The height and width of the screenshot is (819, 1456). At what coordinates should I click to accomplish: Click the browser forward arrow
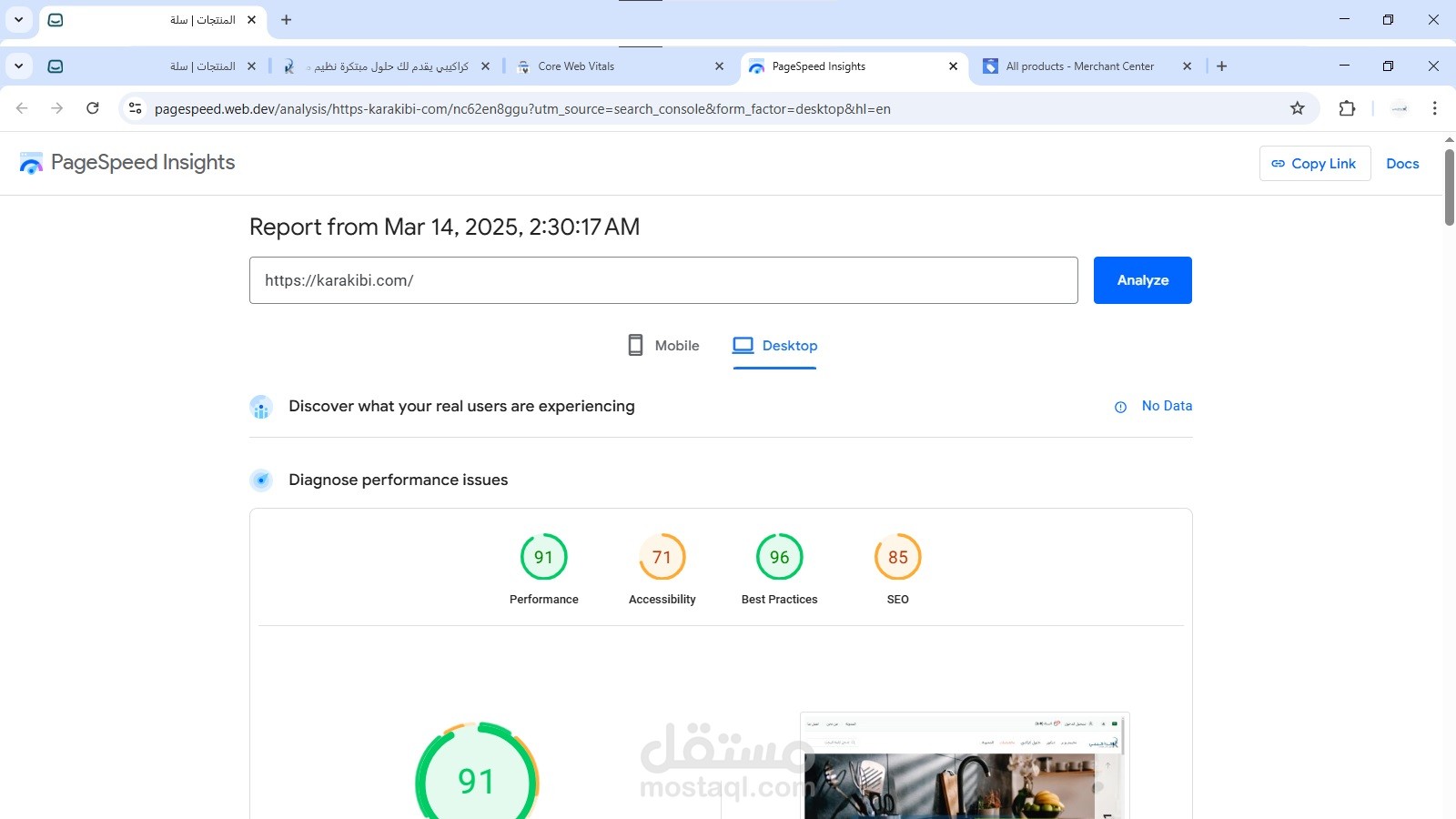point(57,108)
